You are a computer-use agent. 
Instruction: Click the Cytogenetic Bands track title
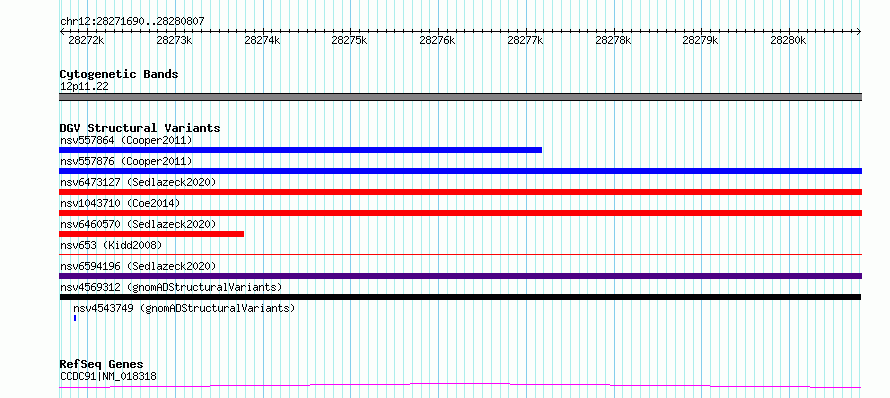(x=119, y=74)
